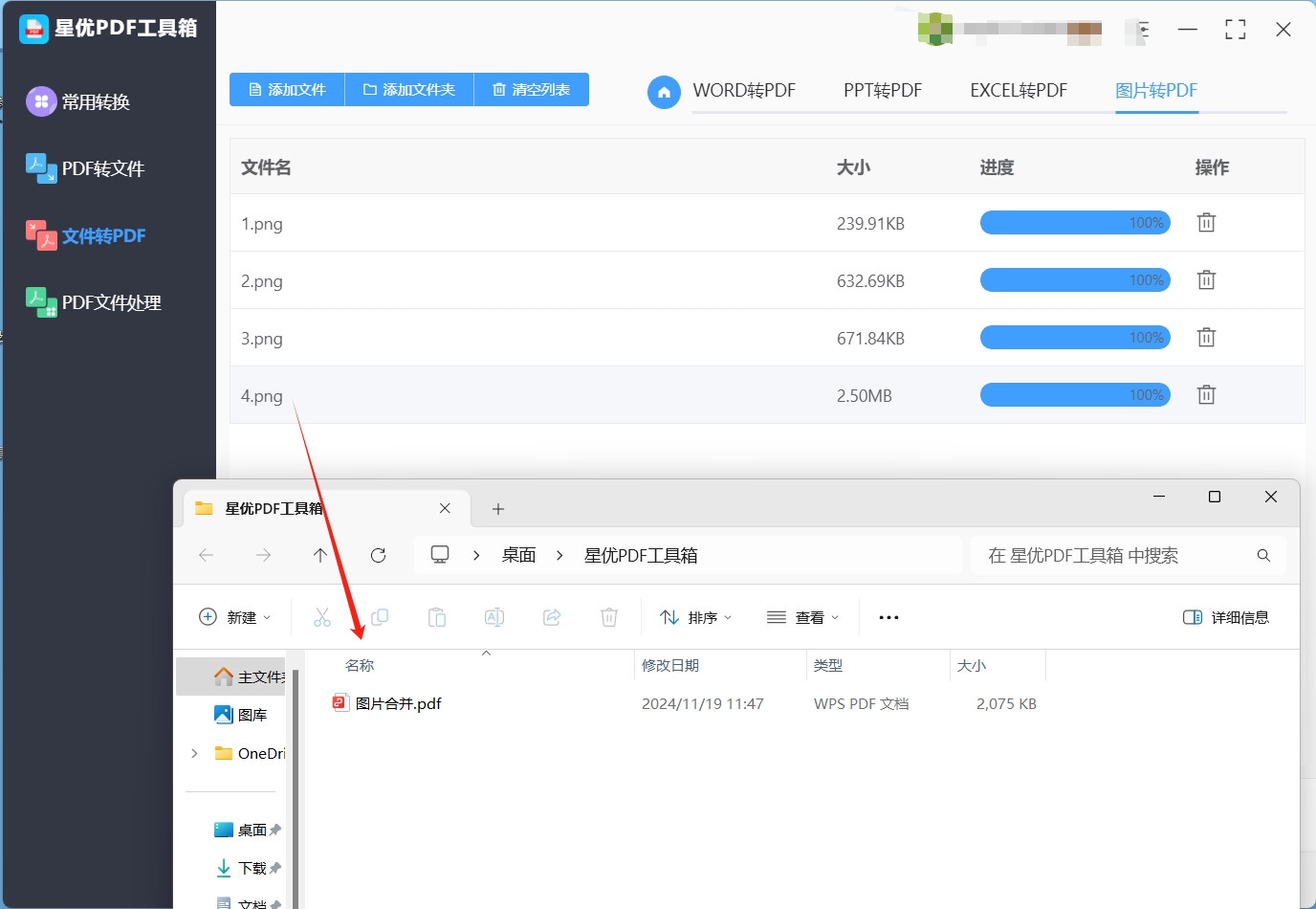Select the file 图片合并.pdf

point(386,703)
